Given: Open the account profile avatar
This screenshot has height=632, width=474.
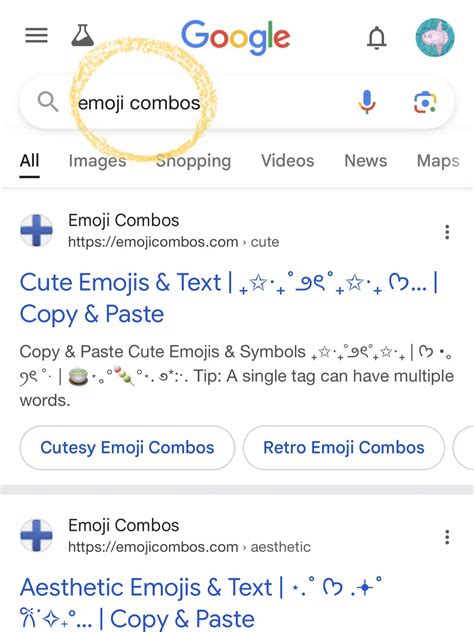Looking at the screenshot, I should (x=435, y=37).
